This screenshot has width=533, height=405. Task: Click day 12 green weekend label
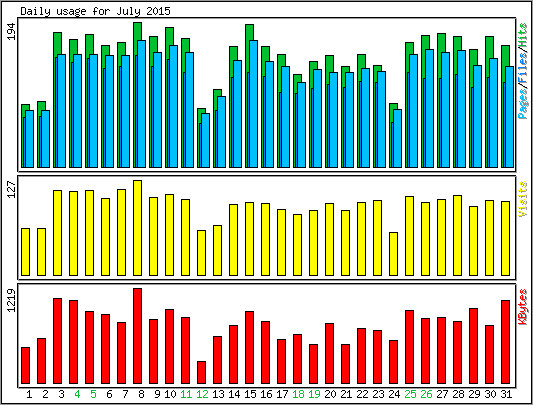[x=202, y=394]
